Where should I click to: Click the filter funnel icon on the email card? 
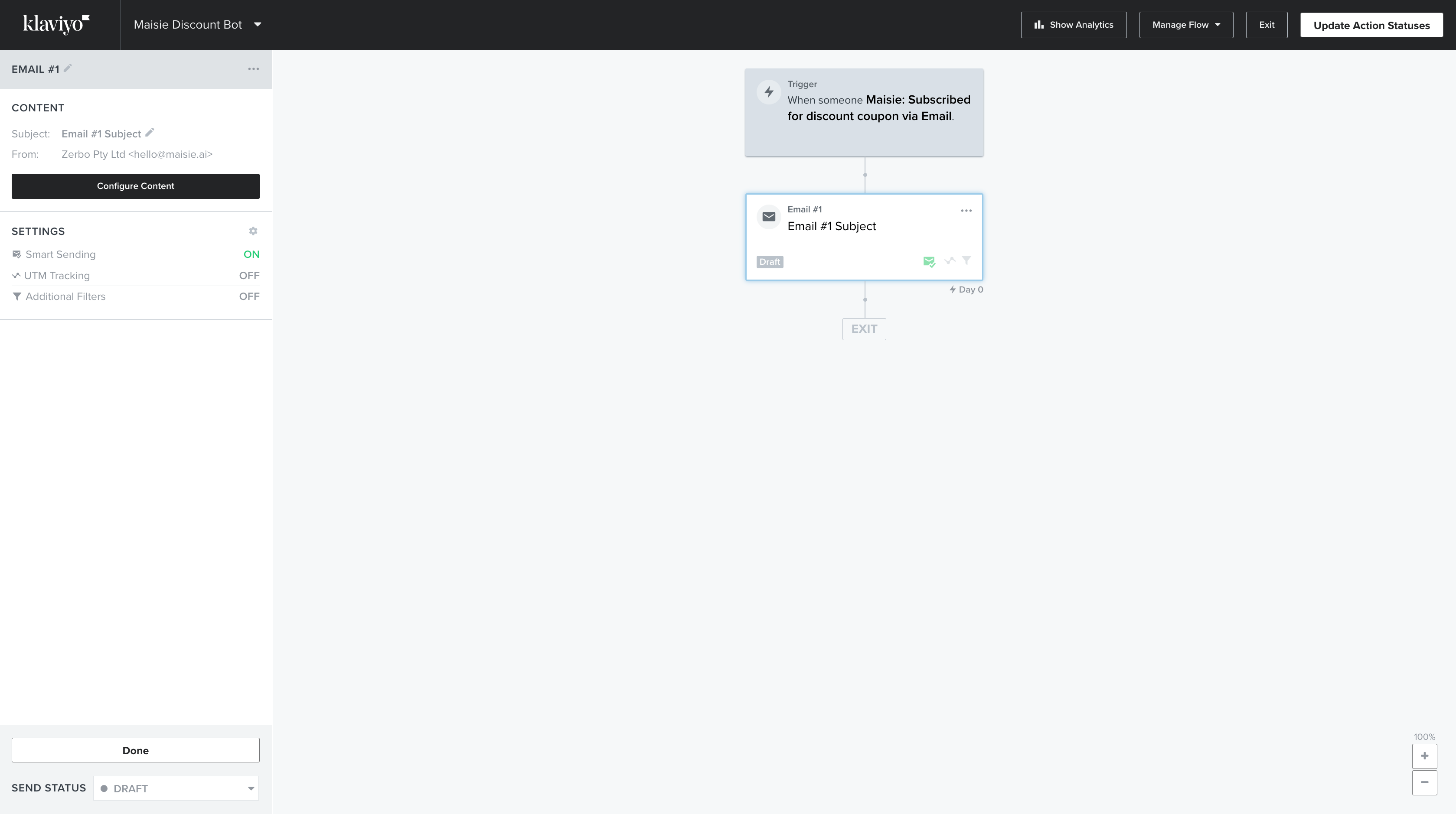pyautogui.click(x=967, y=260)
